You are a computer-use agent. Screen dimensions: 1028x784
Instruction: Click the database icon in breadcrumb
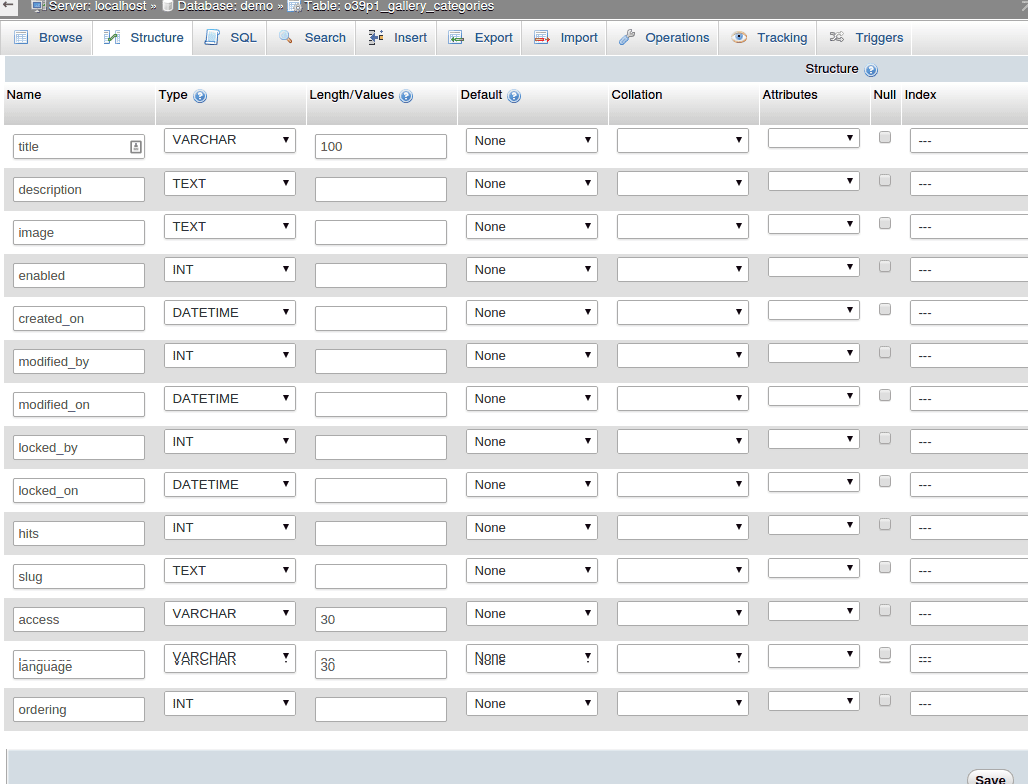168,6
